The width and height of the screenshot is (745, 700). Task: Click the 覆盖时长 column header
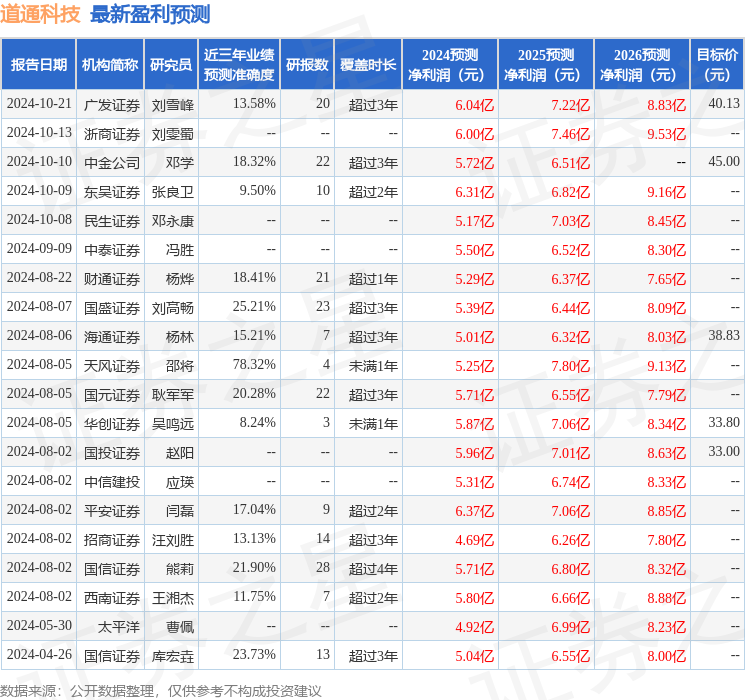pos(368,65)
